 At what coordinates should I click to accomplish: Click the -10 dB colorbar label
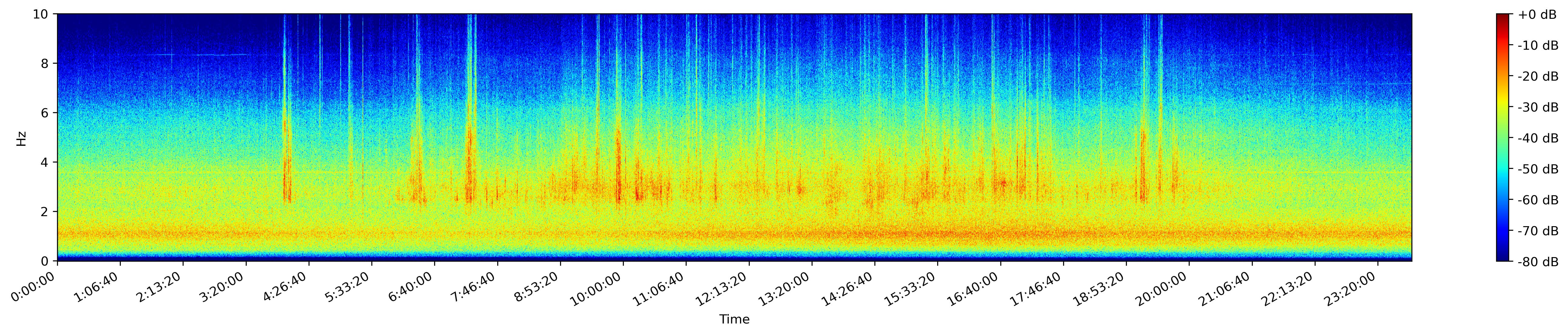(1538, 45)
